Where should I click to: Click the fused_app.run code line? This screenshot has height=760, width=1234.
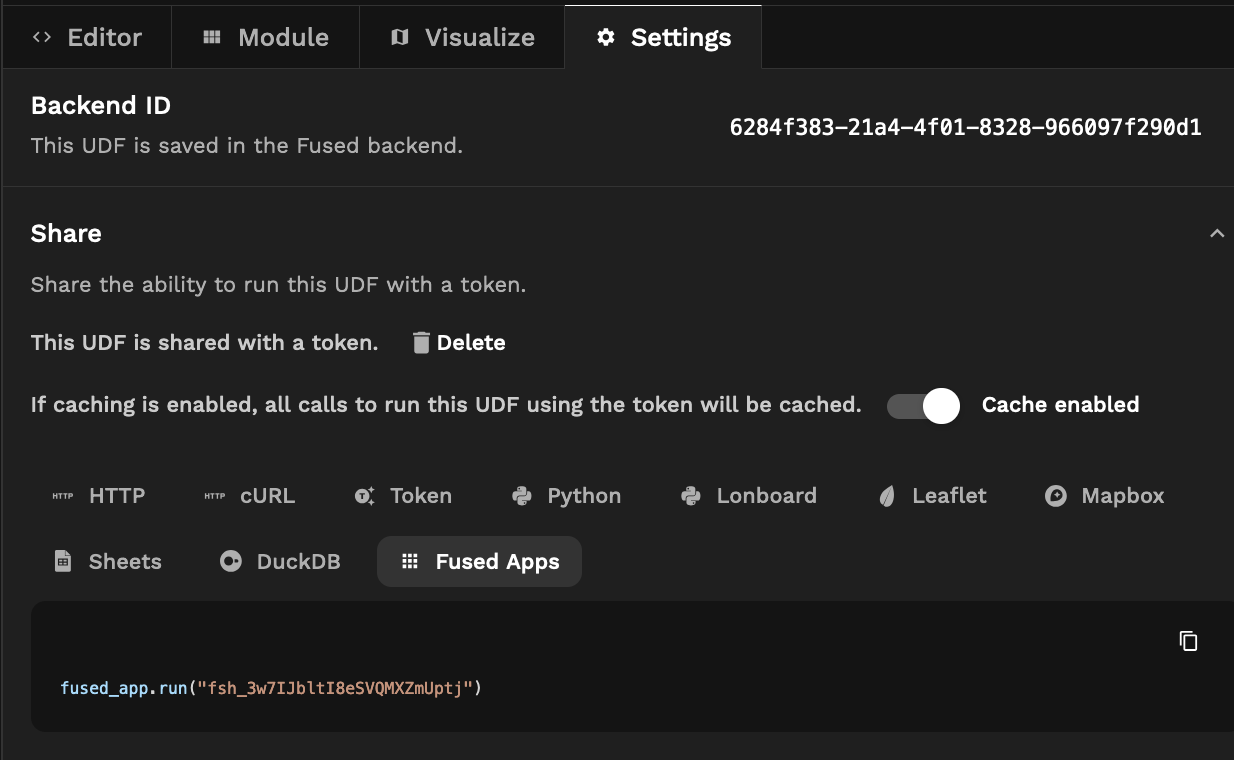[x=271, y=688]
